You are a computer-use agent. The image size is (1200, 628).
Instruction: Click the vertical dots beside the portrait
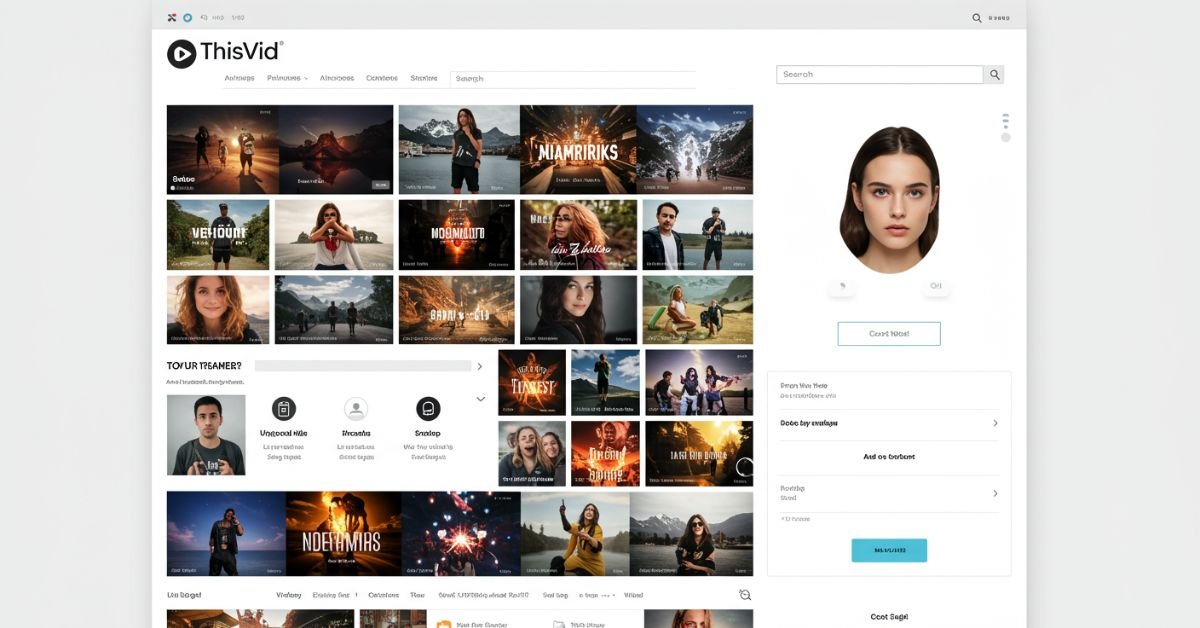[x=1005, y=122]
